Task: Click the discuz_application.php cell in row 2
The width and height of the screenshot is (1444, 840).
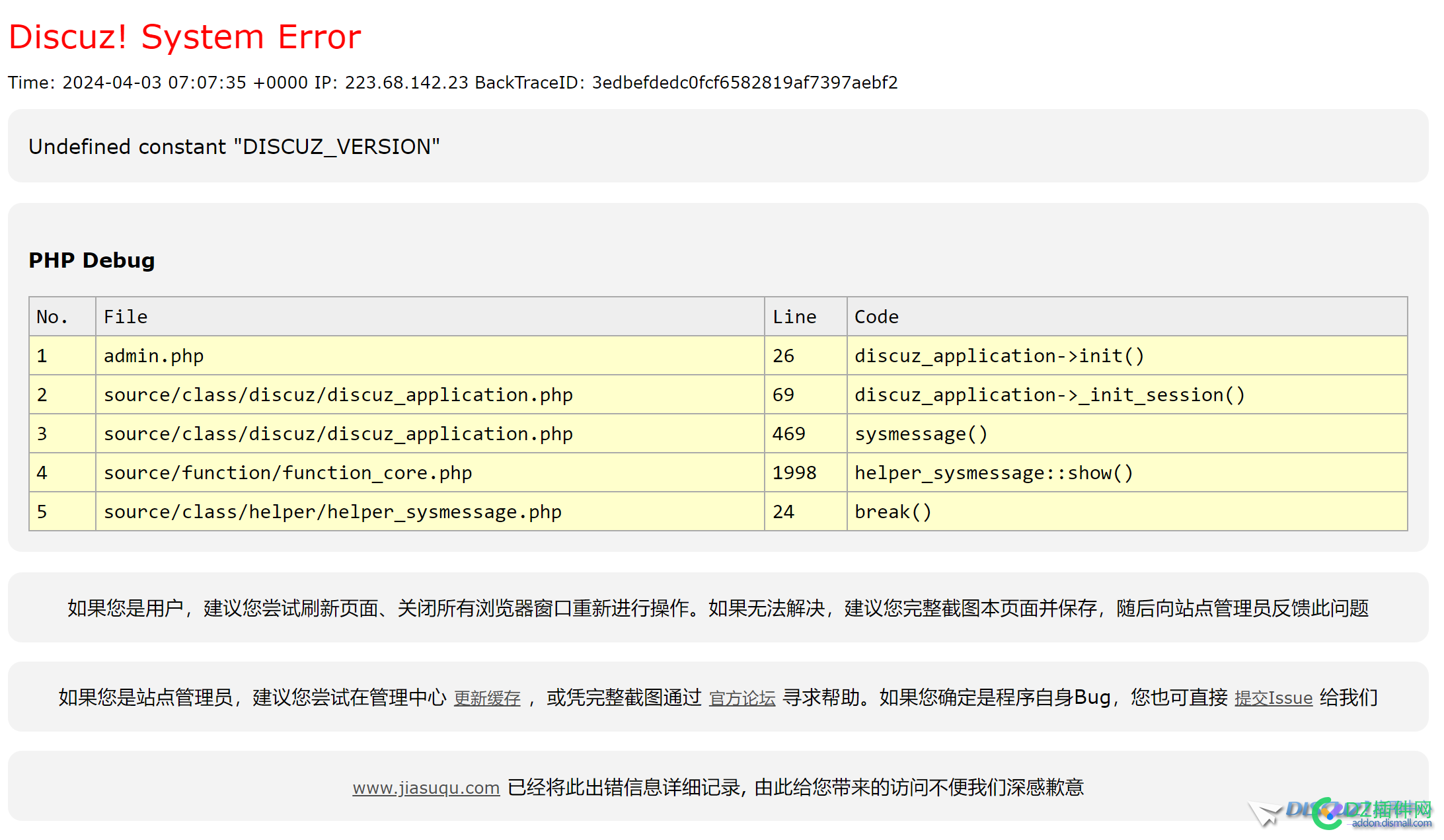Action: pos(430,395)
